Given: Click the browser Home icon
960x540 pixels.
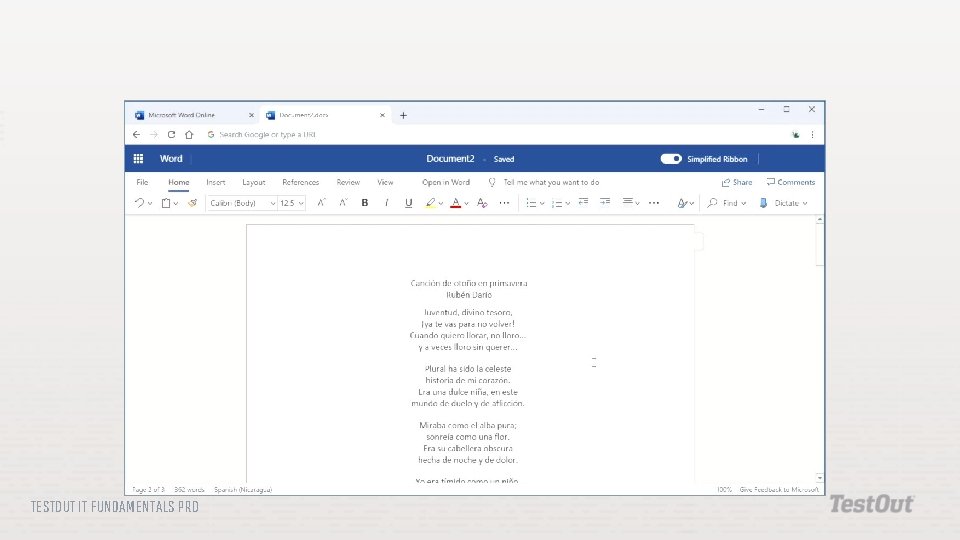Looking at the screenshot, I should click(x=189, y=135).
